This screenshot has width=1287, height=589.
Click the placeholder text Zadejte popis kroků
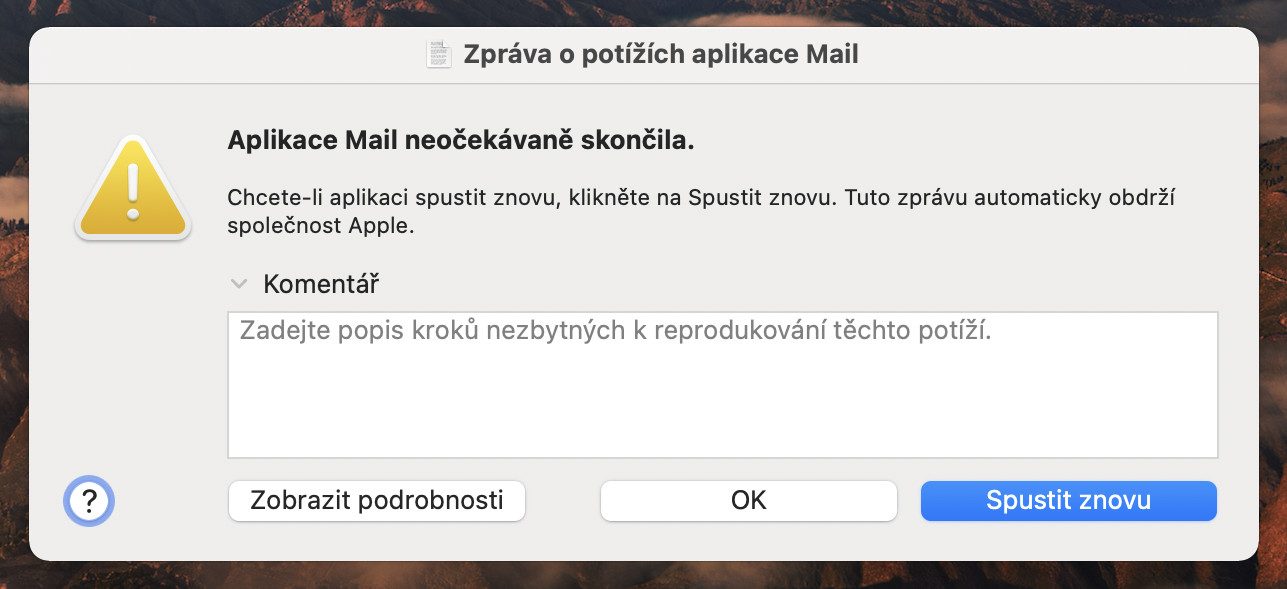[x=615, y=331]
